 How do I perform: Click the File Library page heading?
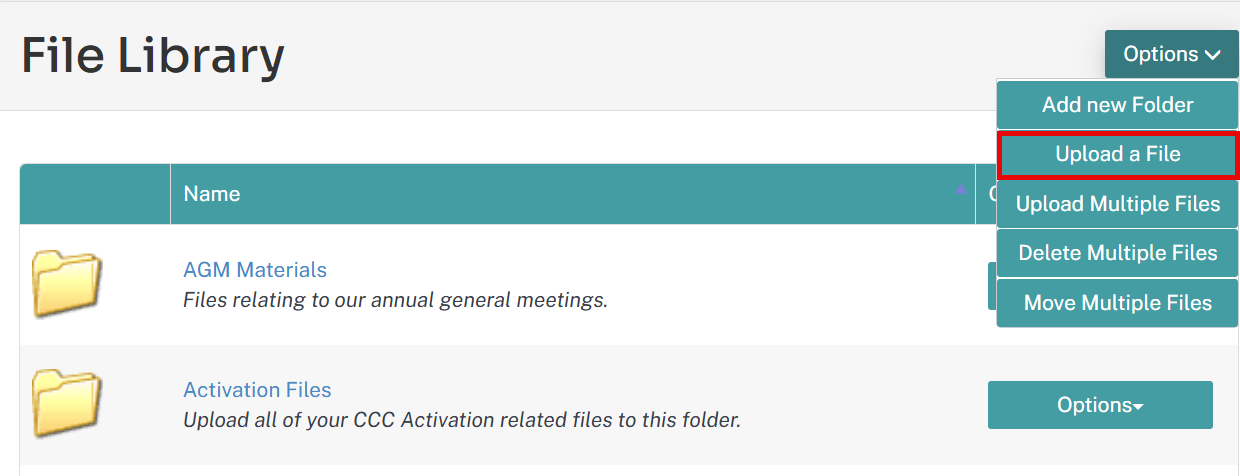(x=153, y=56)
